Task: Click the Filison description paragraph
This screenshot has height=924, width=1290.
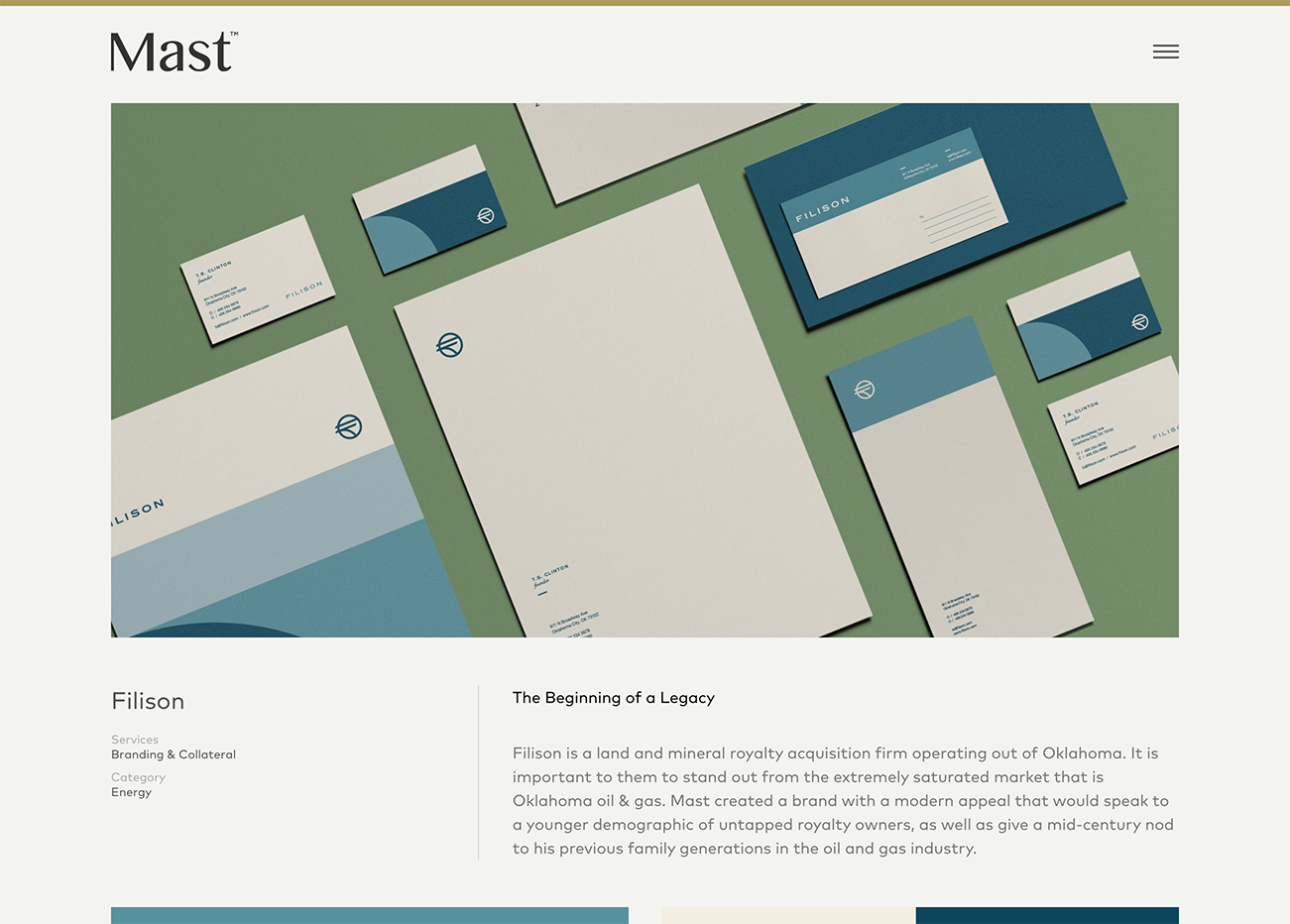Action: tap(843, 800)
